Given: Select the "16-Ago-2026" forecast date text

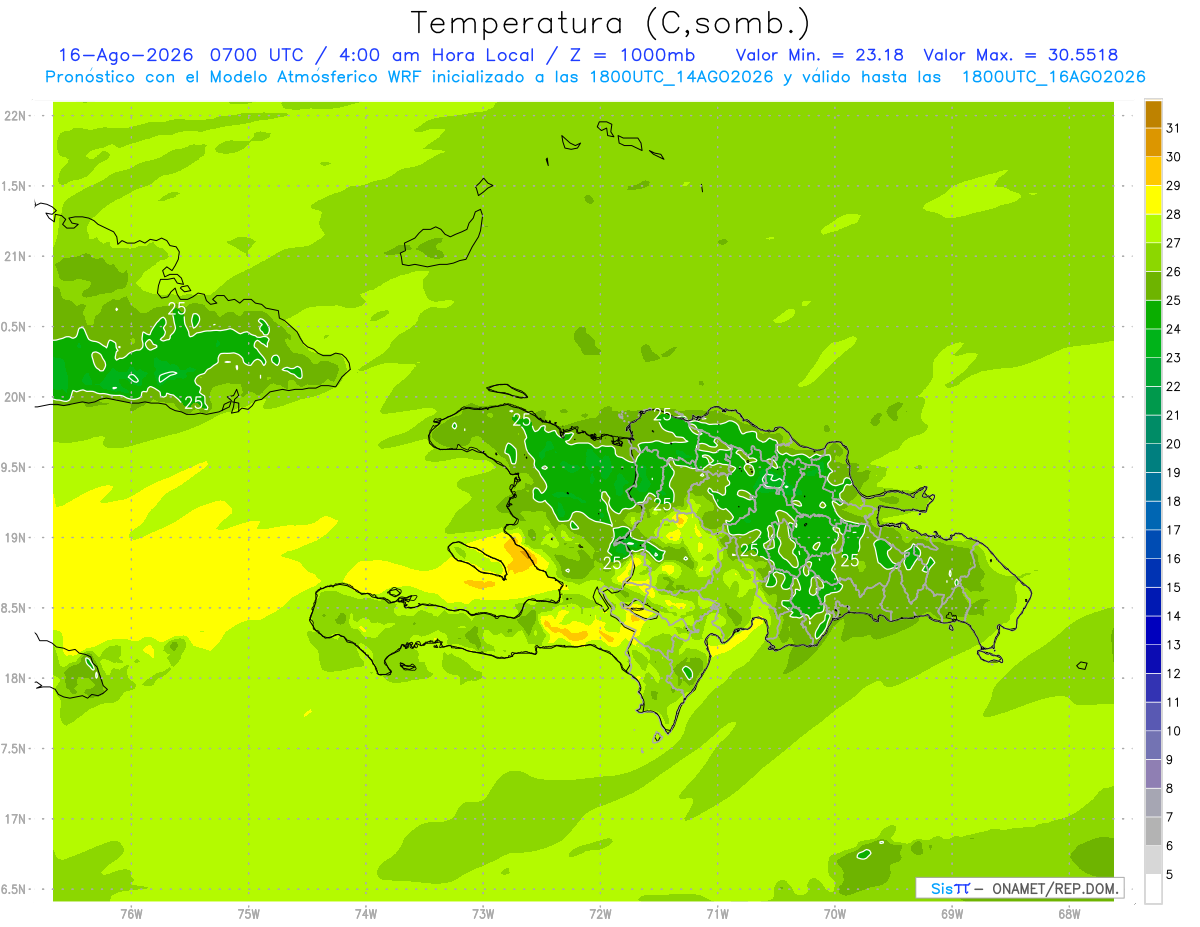Looking at the screenshot, I should click(x=126, y=55).
